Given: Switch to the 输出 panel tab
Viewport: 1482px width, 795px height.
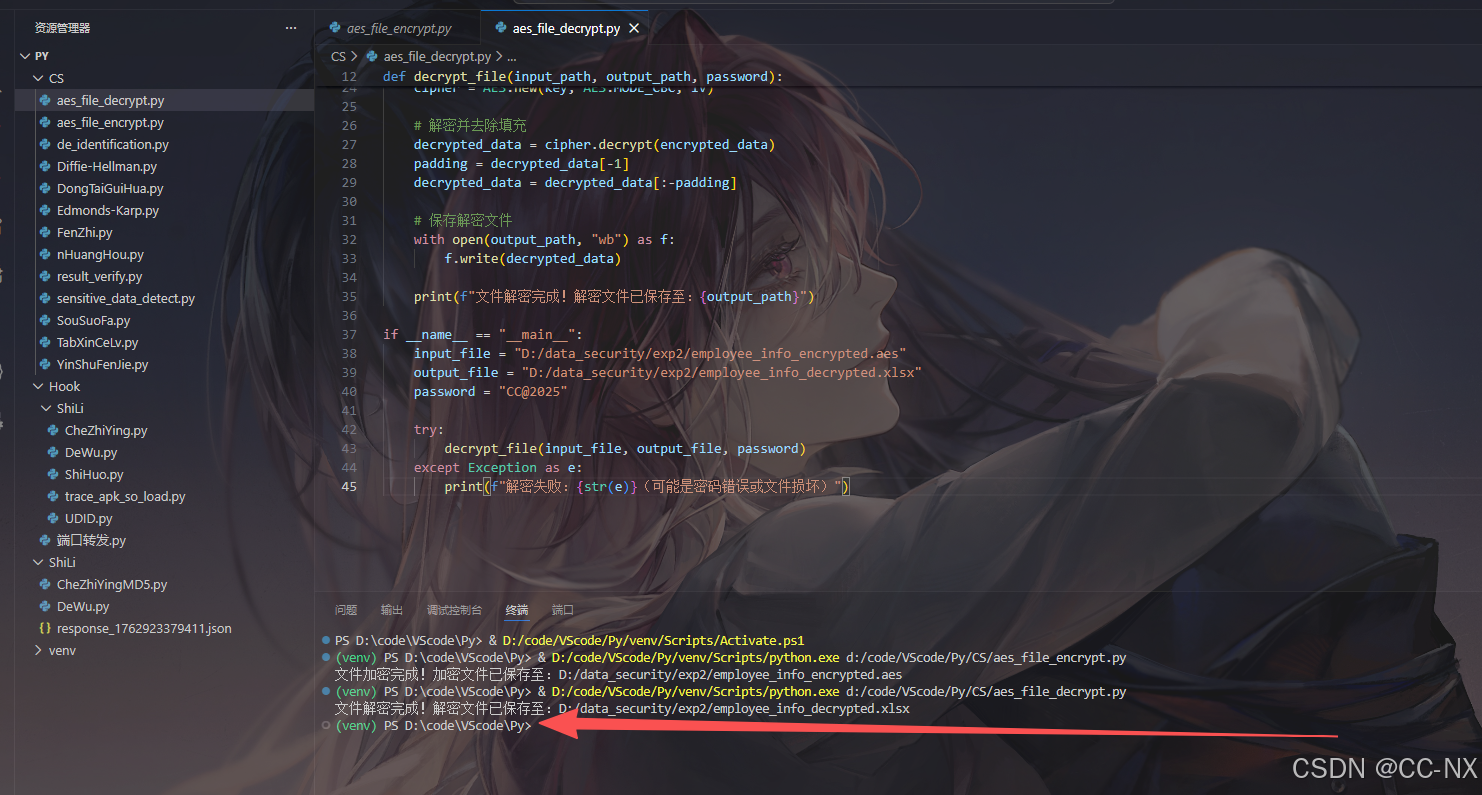Looking at the screenshot, I should pos(392,610).
